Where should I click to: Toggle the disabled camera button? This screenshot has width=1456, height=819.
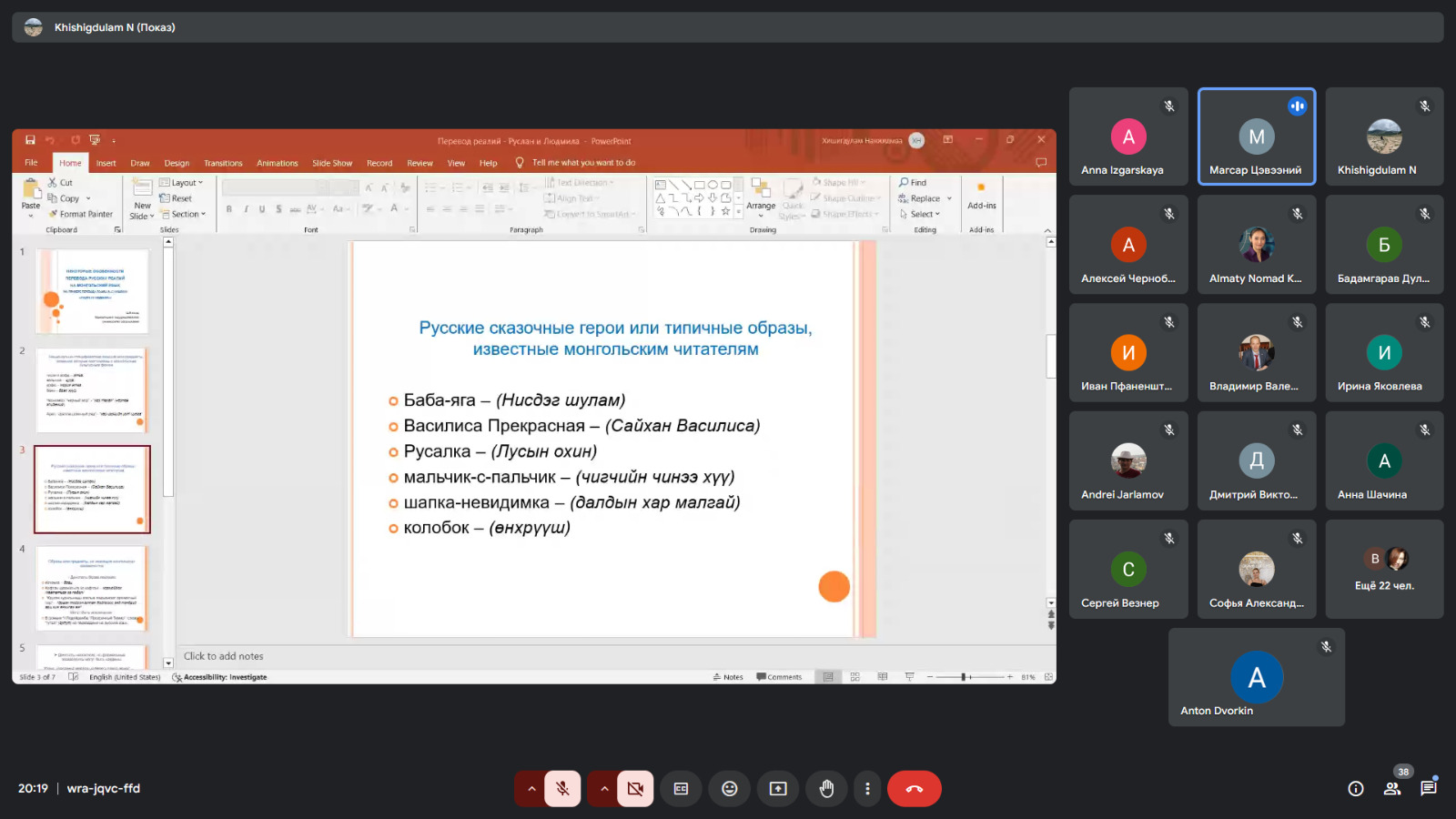[x=635, y=789]
